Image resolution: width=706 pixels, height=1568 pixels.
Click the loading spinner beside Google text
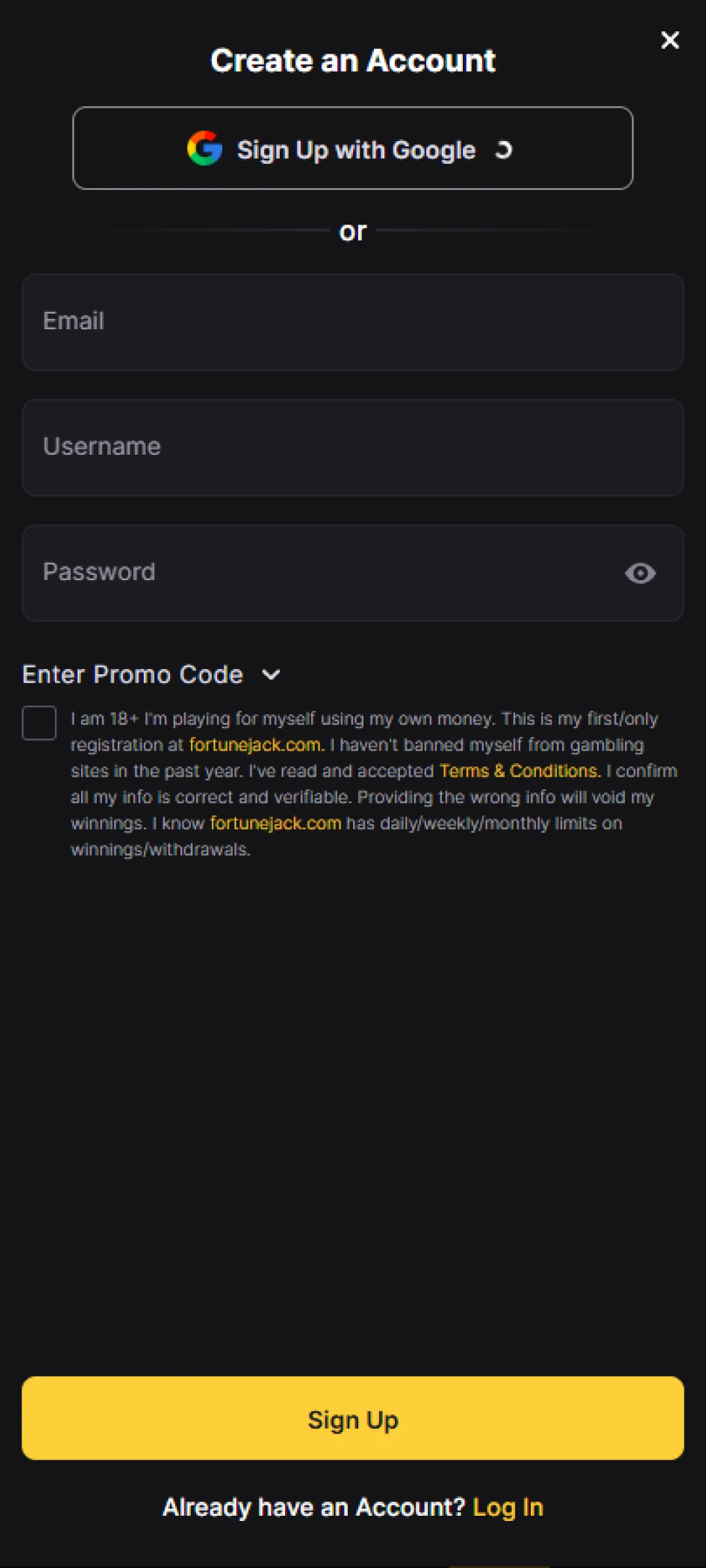click(x=503, y=150)
